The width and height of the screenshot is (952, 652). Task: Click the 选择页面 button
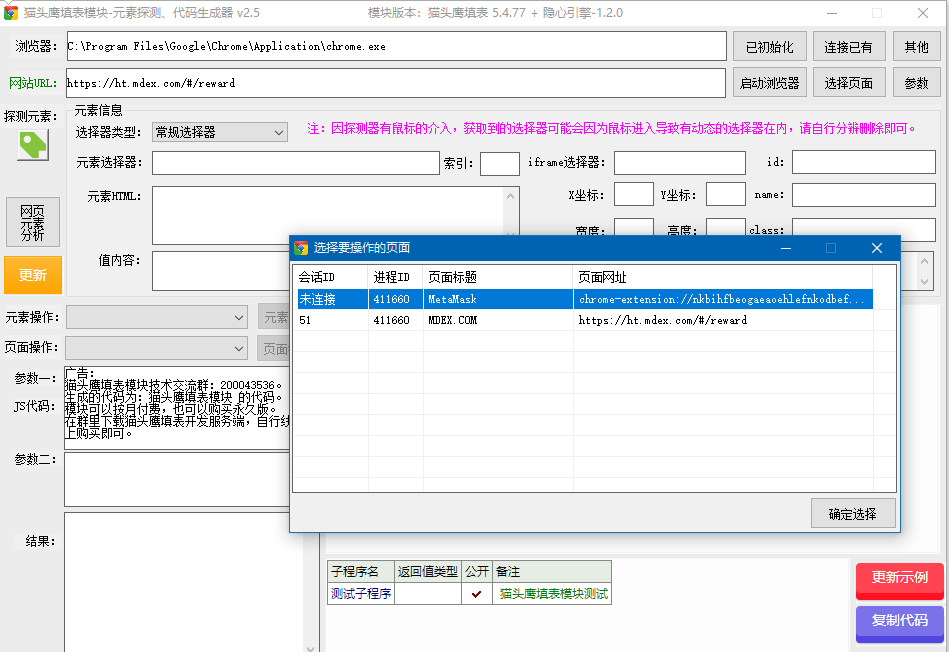pyautogui.click(x=848, y=83)
